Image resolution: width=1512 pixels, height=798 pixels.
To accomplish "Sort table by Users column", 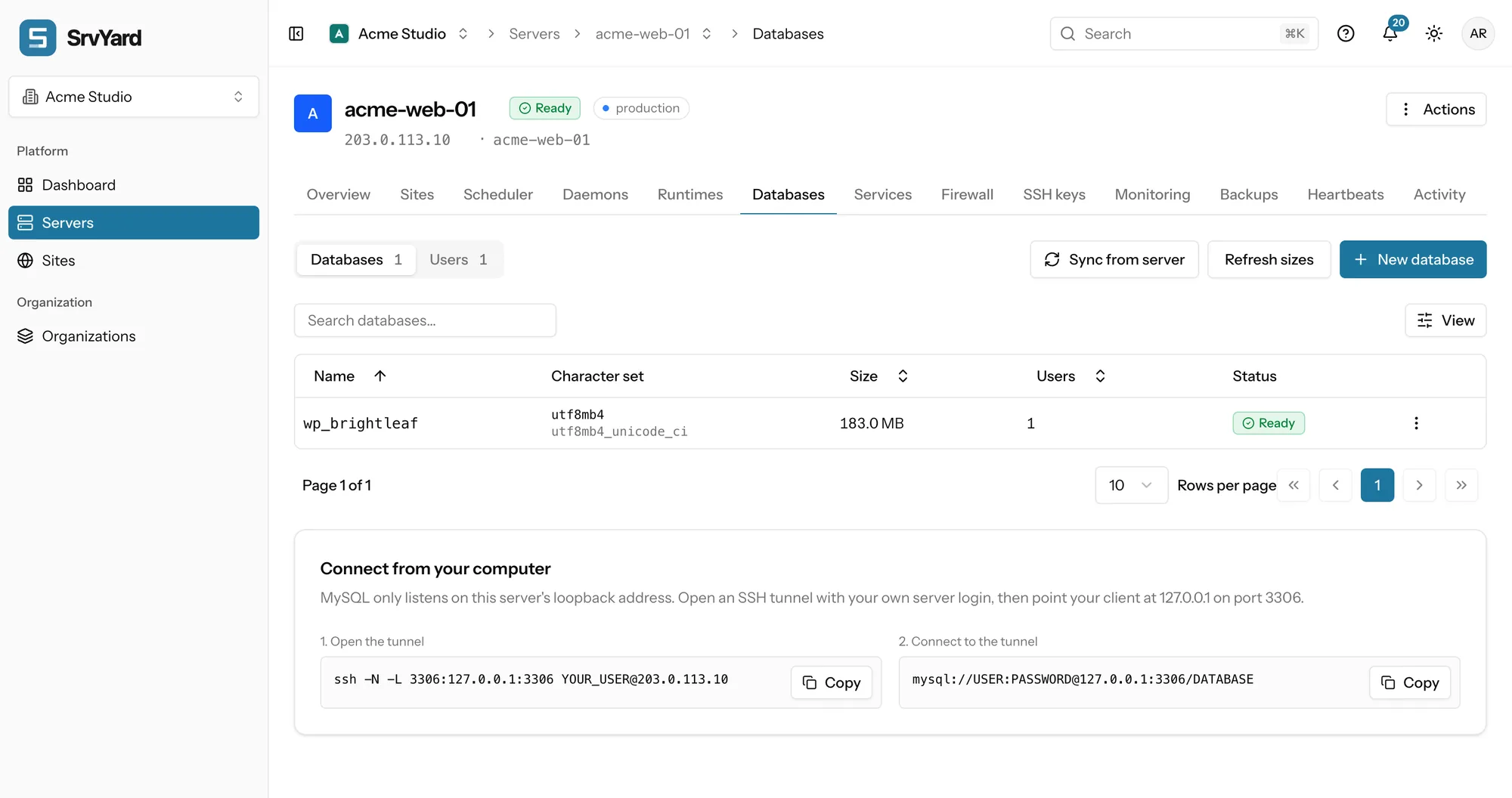I will (x=1070, y=376).
